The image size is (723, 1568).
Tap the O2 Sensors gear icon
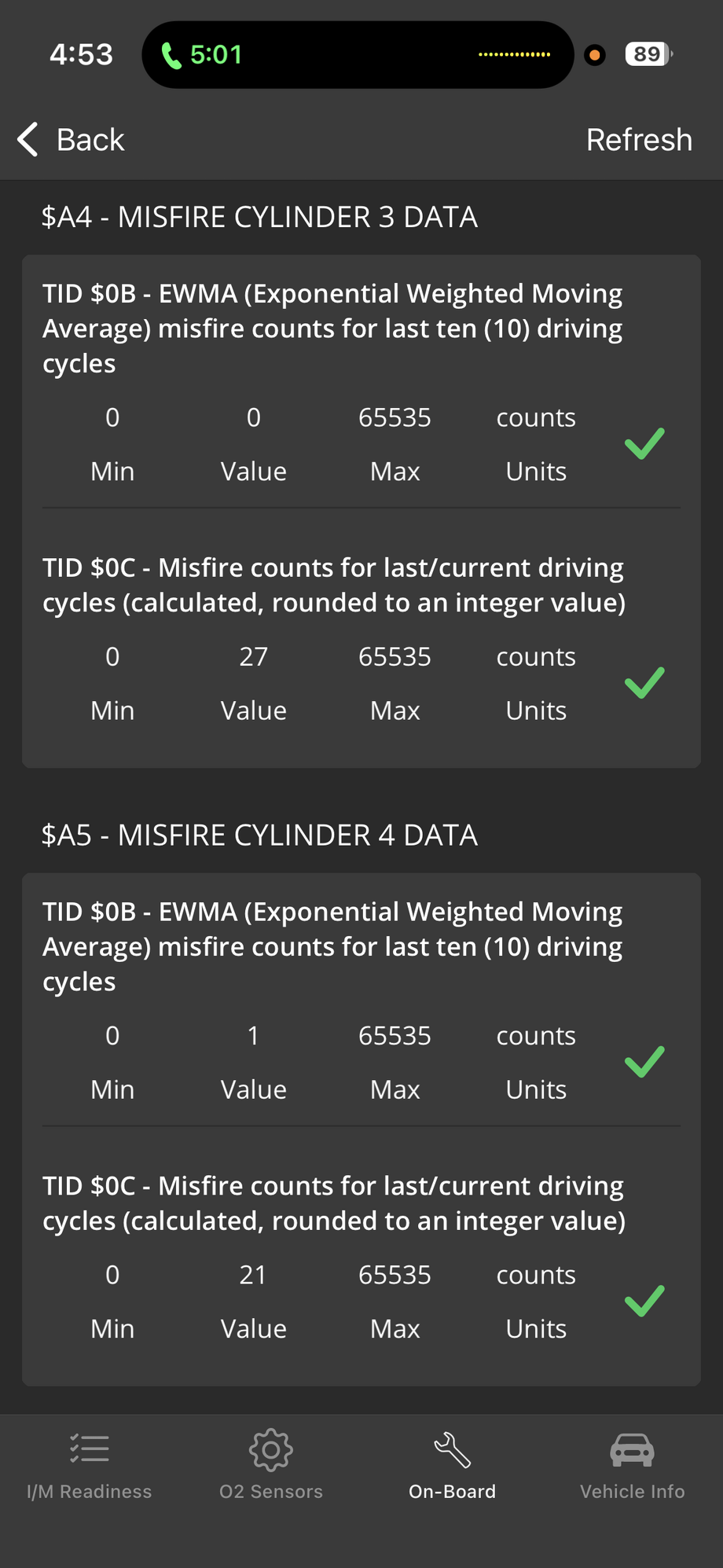click(271, 1449)
